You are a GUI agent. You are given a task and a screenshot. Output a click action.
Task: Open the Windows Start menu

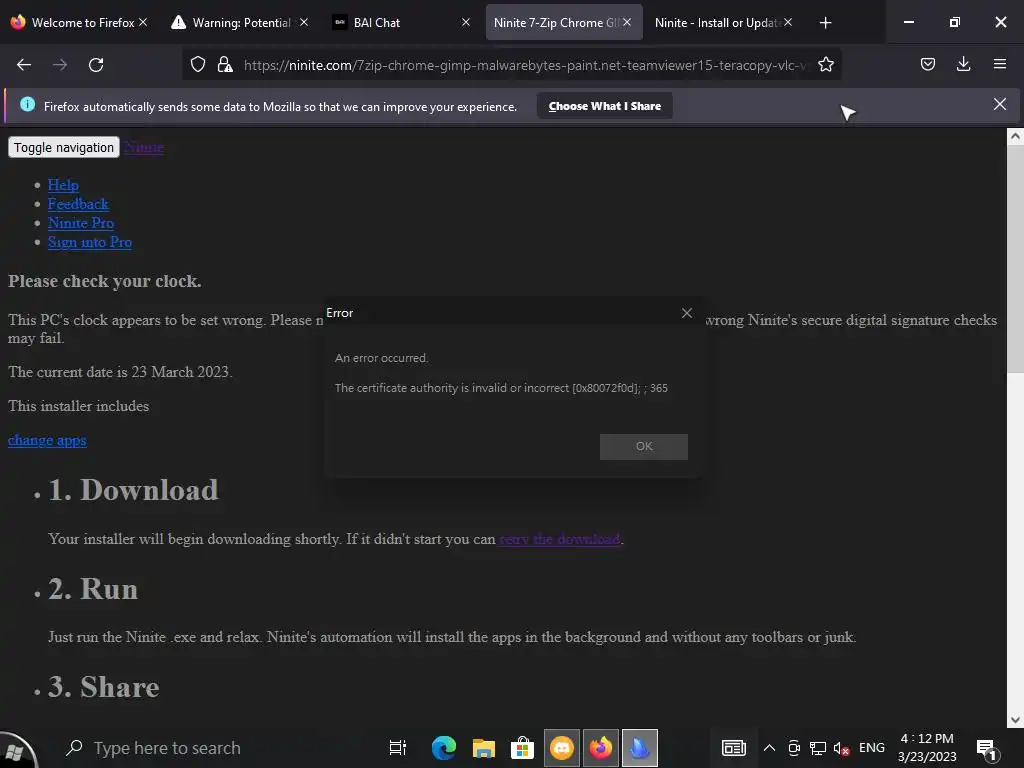pyautogui.click(x=16, y=749)
